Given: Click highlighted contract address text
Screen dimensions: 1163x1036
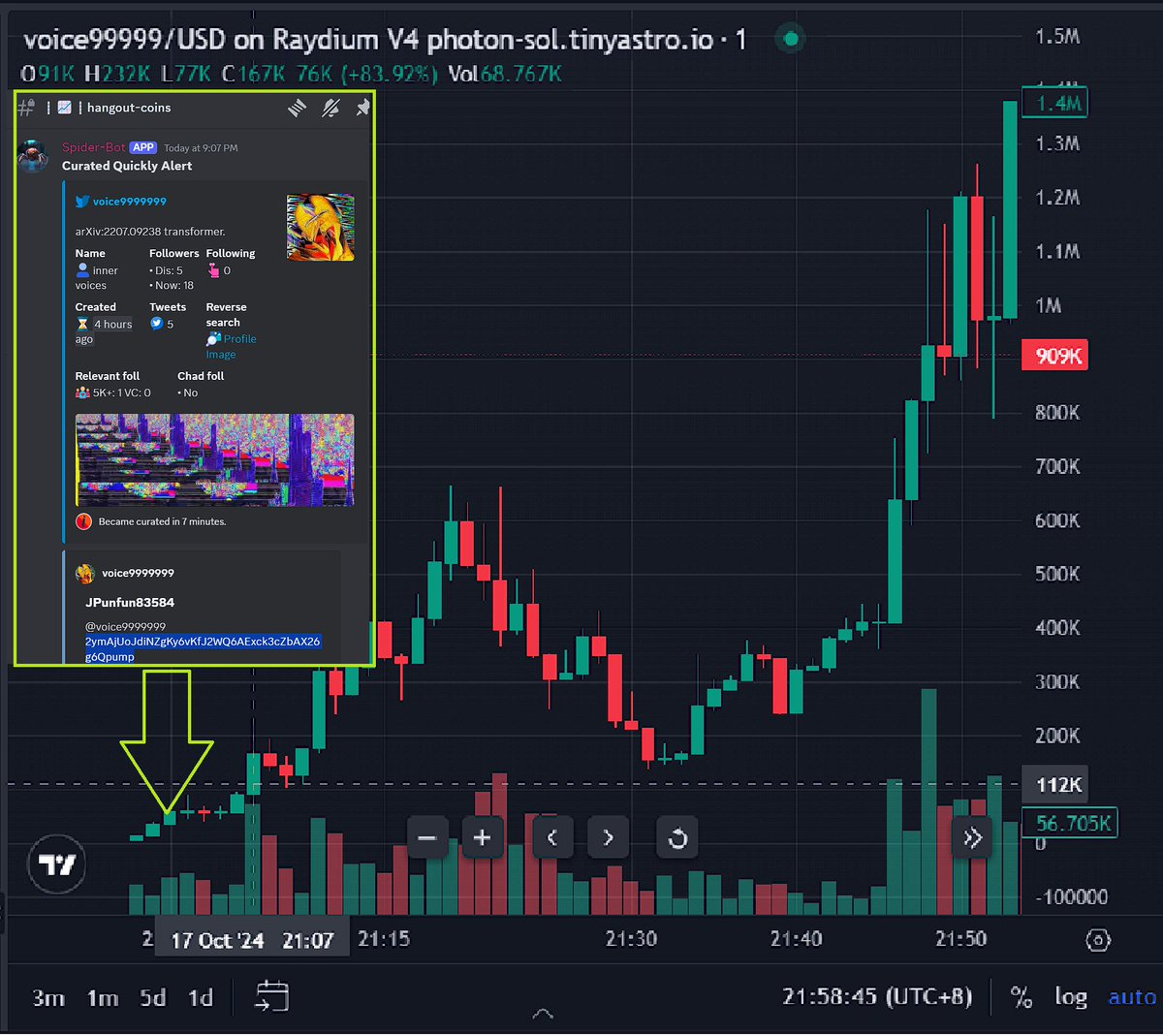Looking at the screenshot, I should 203,649.
